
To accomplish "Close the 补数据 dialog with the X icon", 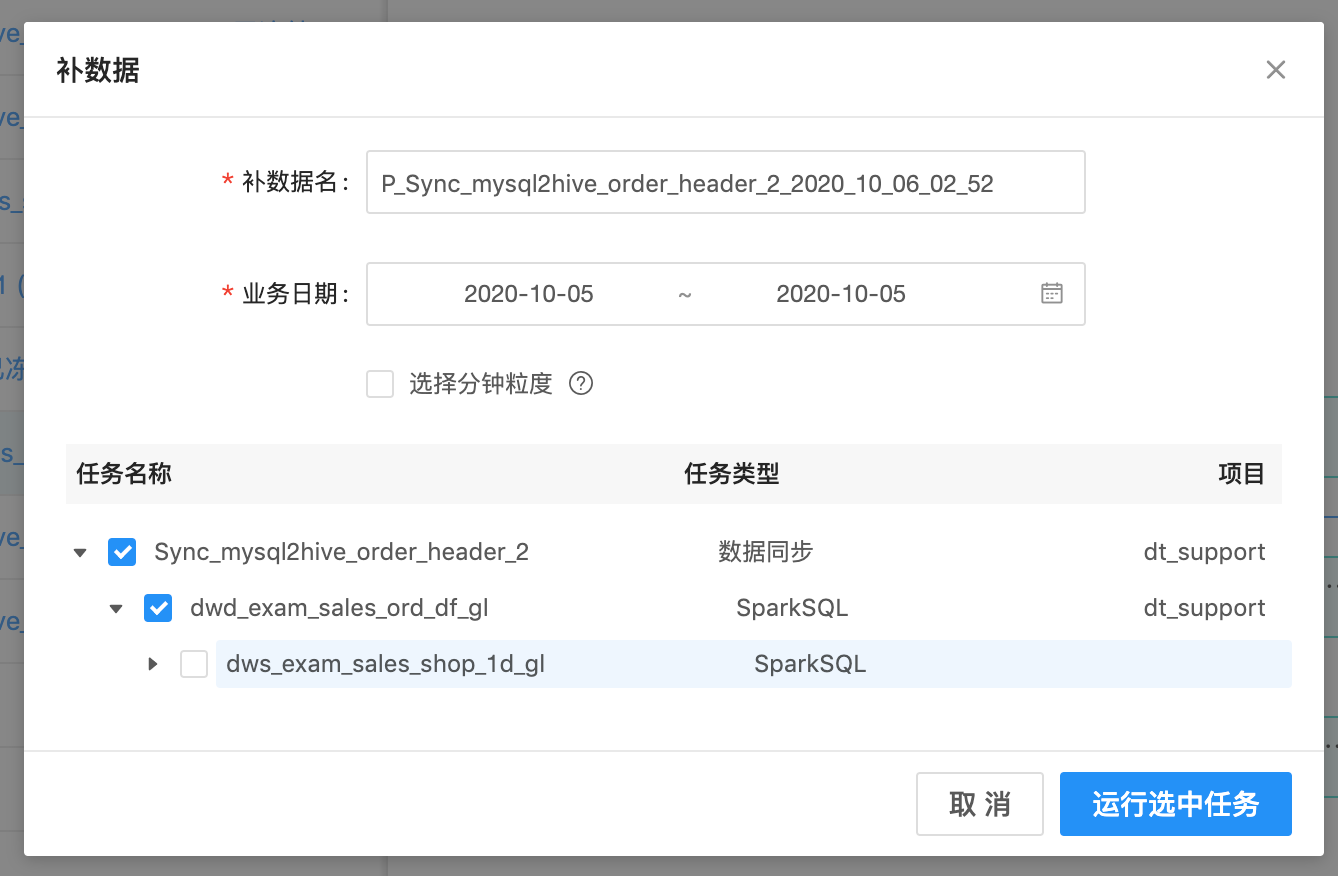I will coord(1275,70).
